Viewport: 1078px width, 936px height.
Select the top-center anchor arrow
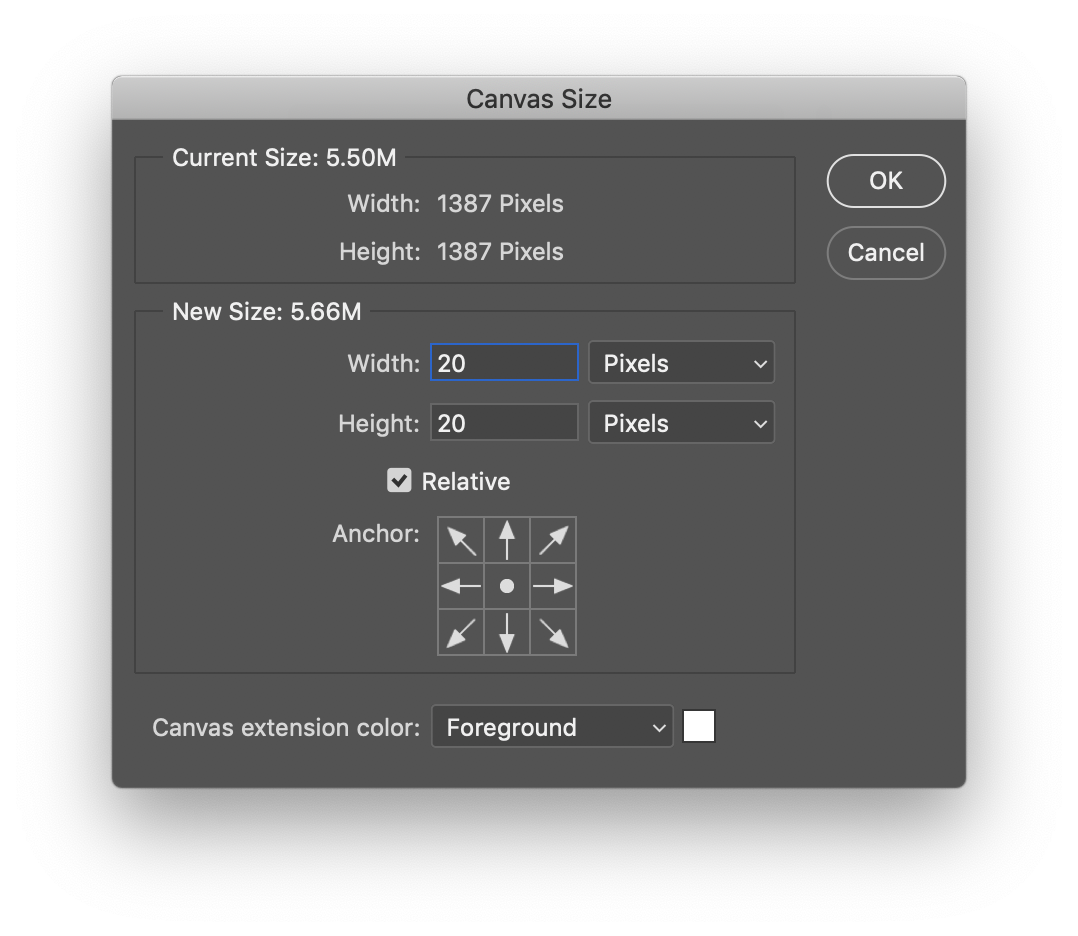(x=507, y=539)
